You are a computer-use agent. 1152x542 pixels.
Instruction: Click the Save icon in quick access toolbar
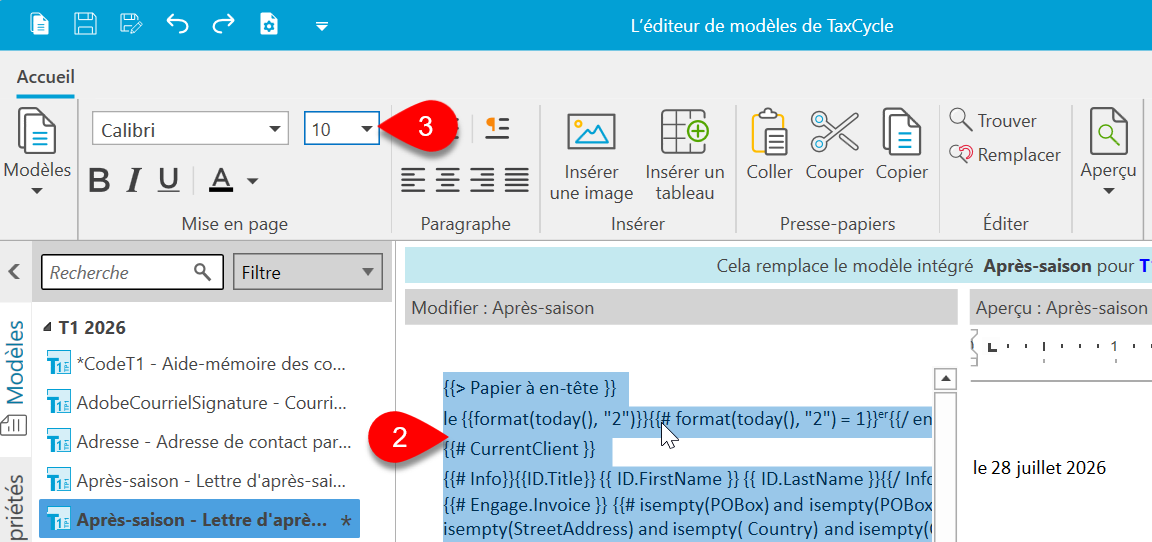pyautogui.click(x=86, y=24)
